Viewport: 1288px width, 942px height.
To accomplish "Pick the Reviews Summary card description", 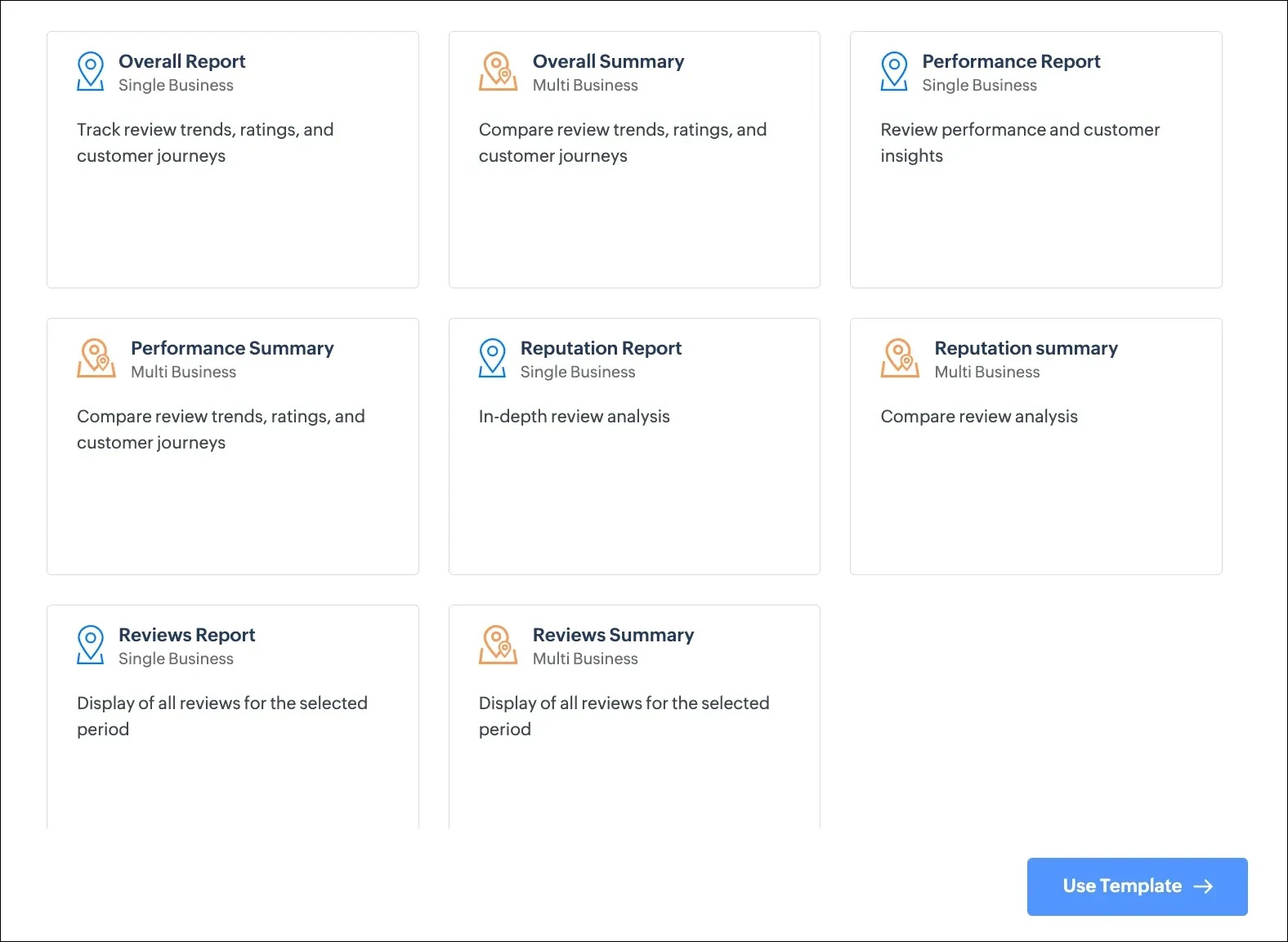I will click(x=624, y=716).
